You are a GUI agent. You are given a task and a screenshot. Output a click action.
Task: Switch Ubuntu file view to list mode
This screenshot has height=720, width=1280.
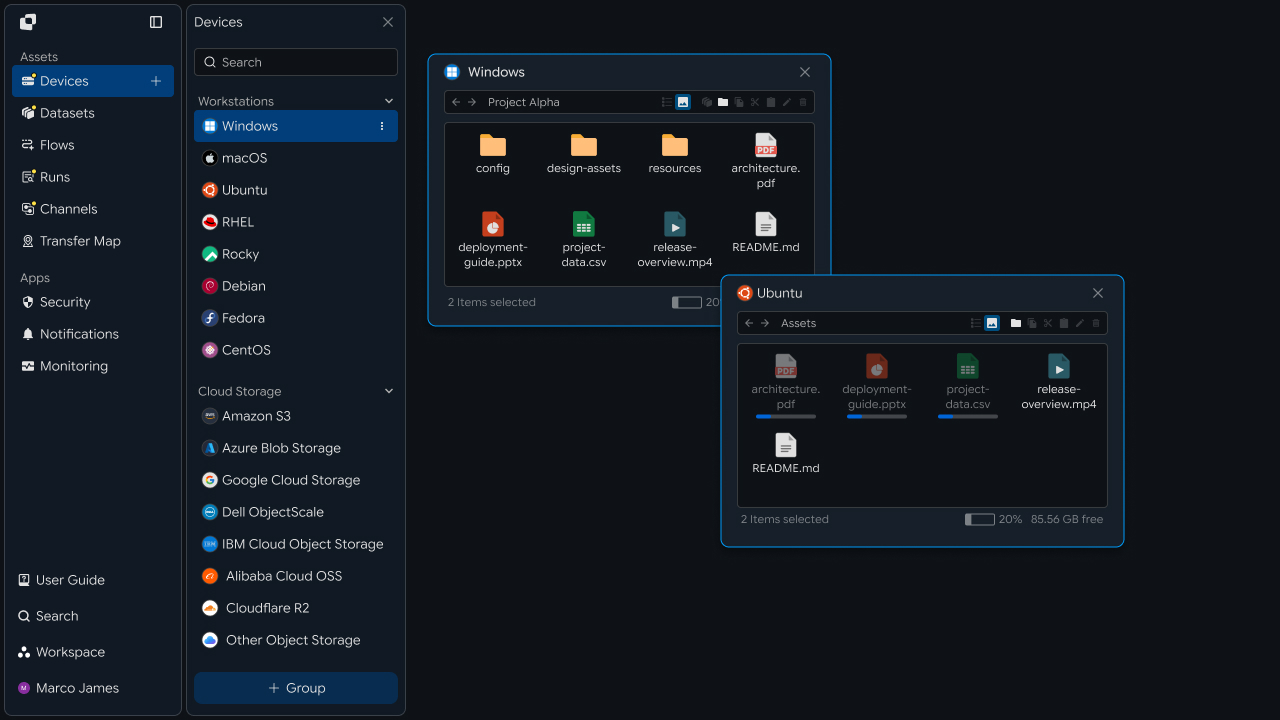(976, 323)
